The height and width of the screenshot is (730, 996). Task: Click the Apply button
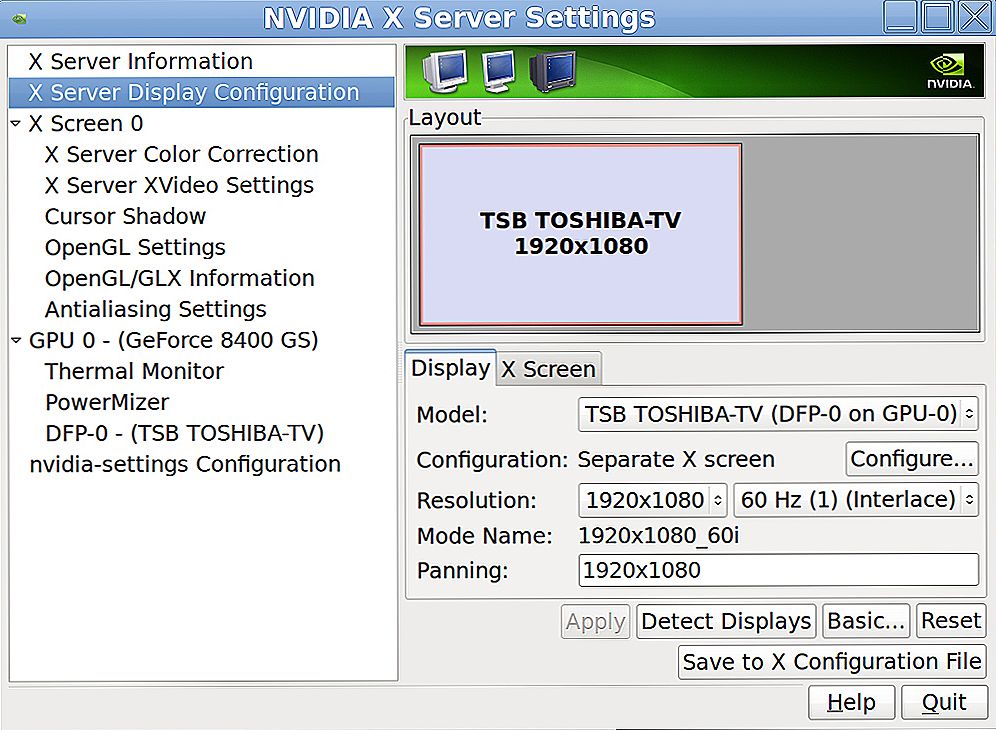click(x=596, y=621)
